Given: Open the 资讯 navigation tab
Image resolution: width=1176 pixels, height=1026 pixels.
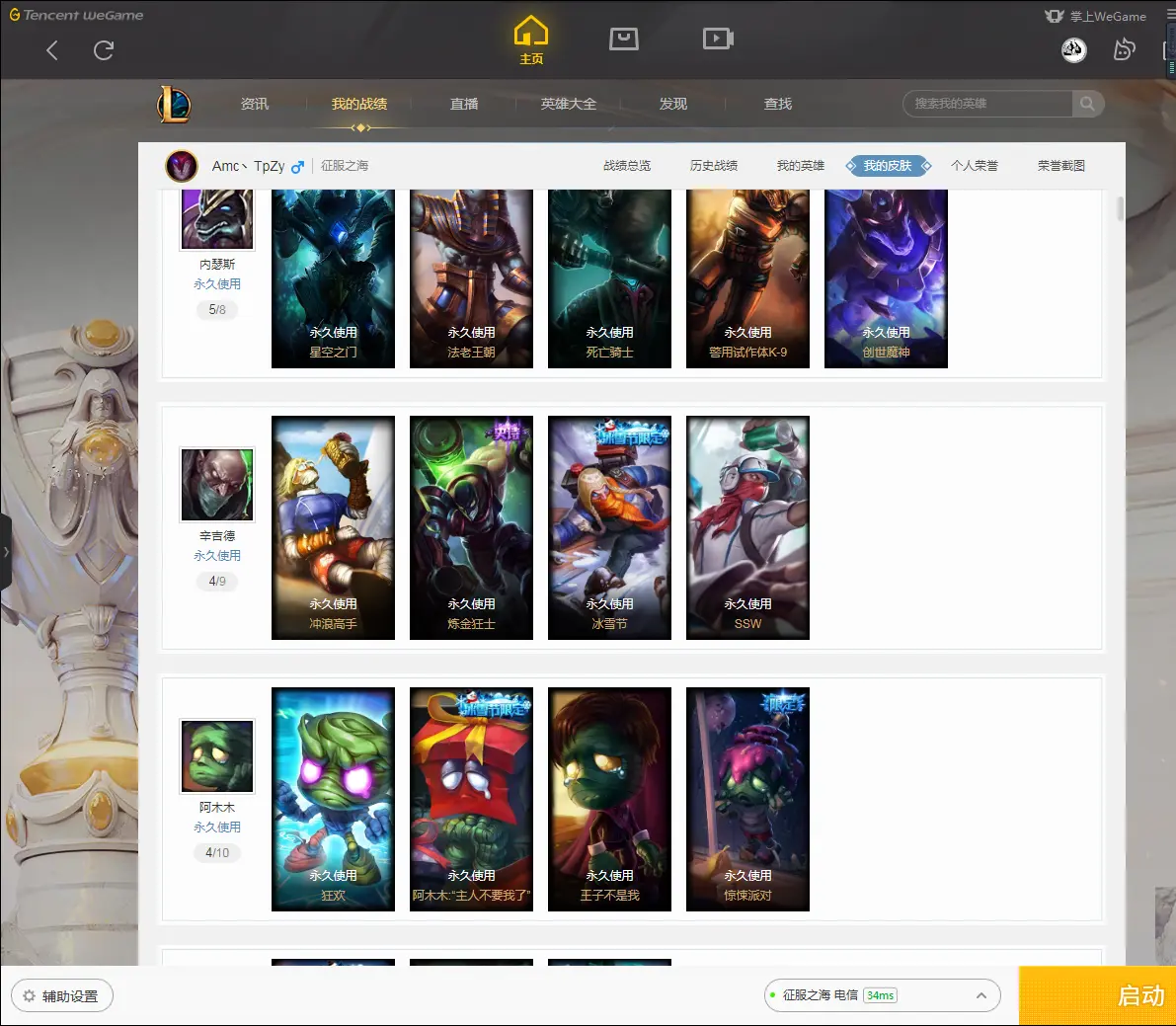Looking at the screenshot, I should [x=254, y=104].
